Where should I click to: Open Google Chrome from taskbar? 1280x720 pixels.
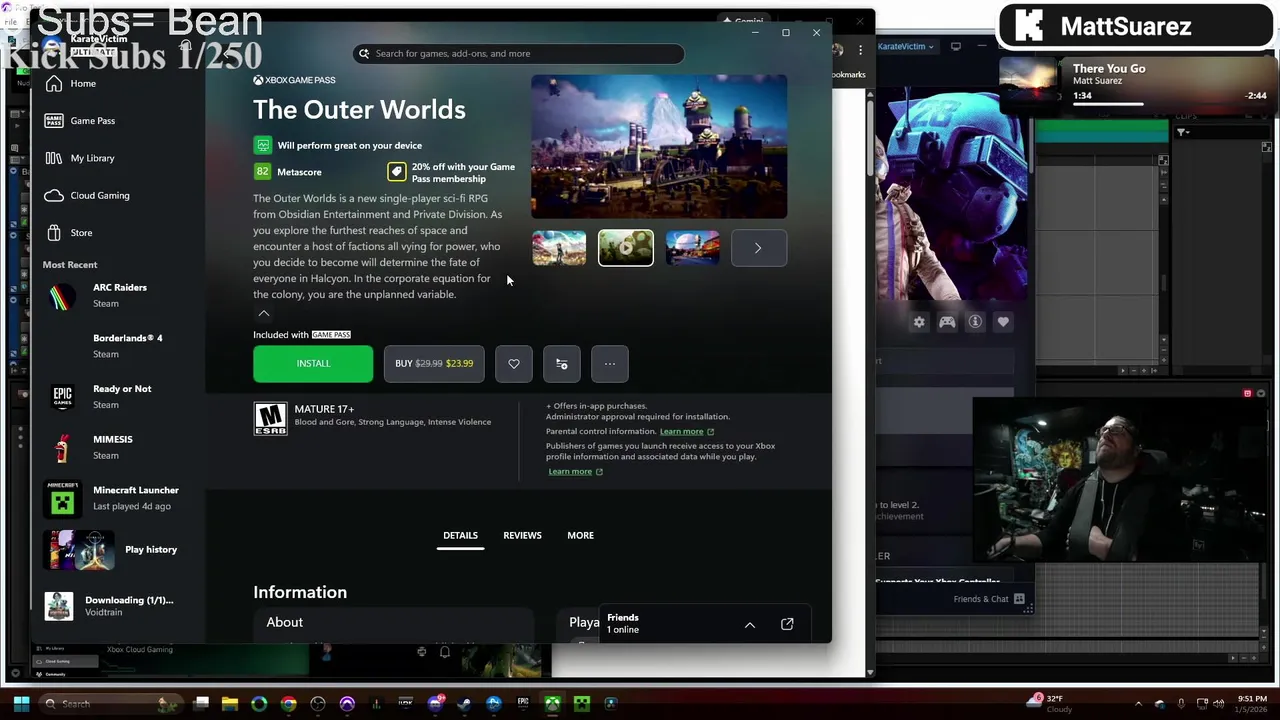tap(289, 704)
